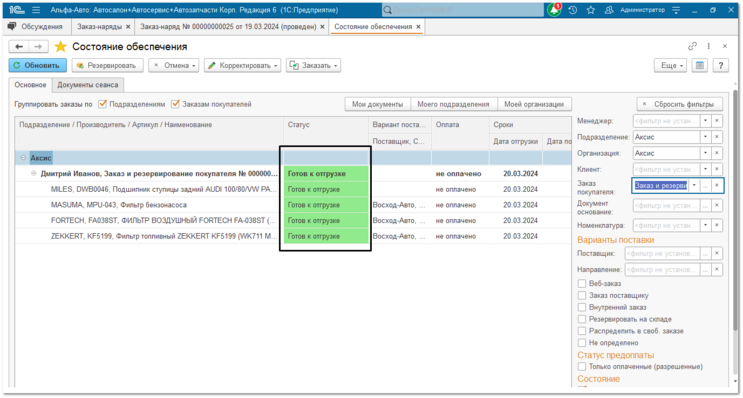Image resolution: width=743 pixels, height=398 pixels.
Task: Open notifications bell icon
Action: (x=554, y=10)
